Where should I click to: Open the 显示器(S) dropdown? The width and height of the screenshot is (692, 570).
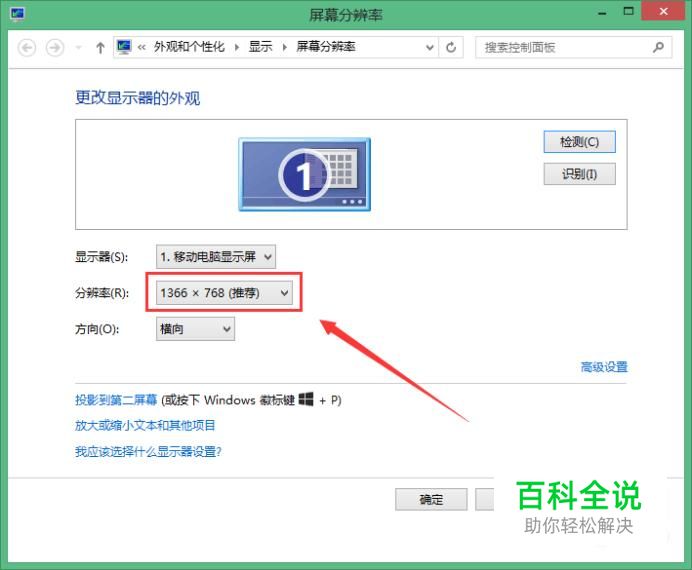tap(216, 257)
